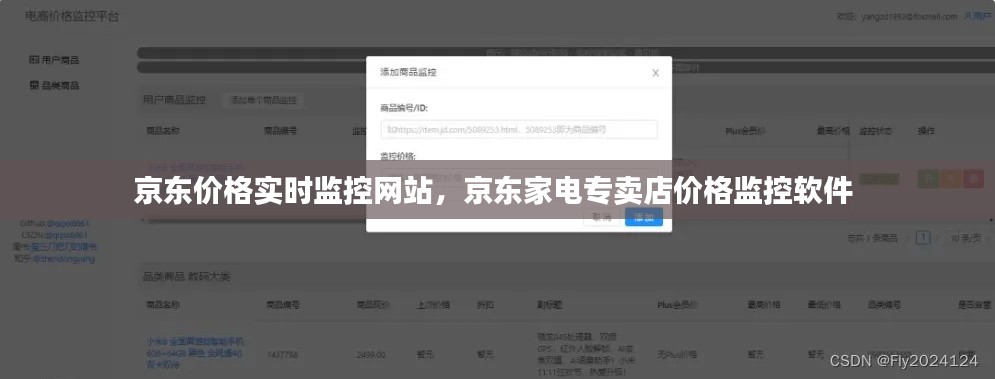995x379 pixels.
Task: Click the orange action icon in 操作 column
Action: 950,179
